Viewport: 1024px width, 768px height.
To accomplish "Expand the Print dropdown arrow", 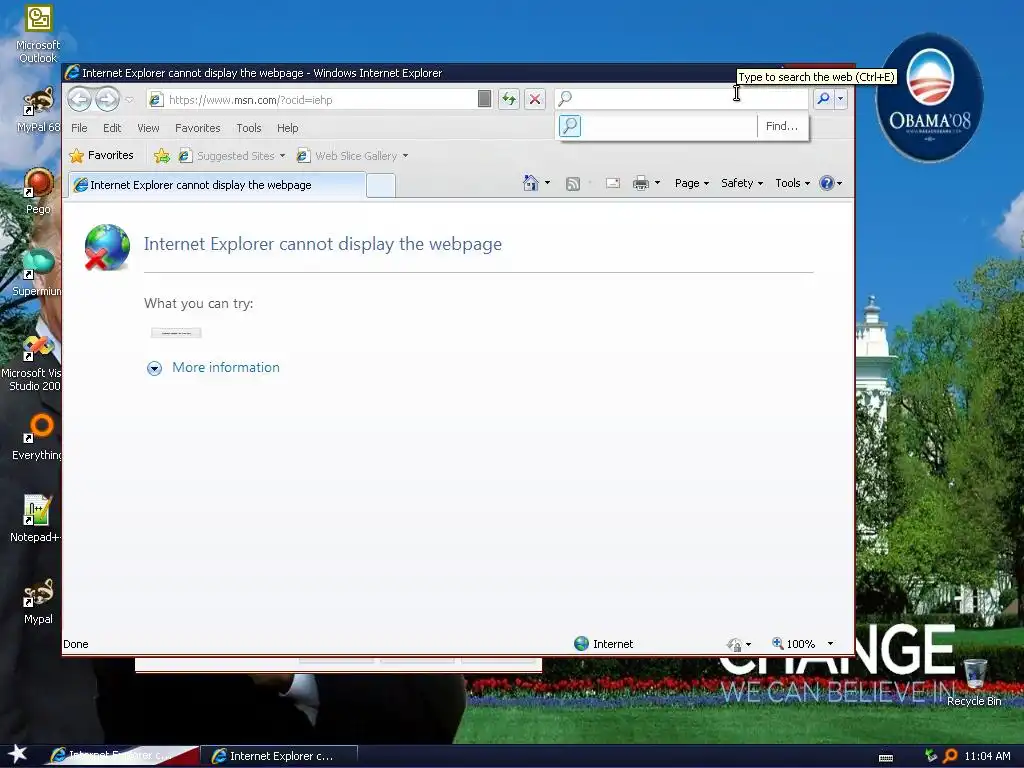I will [x=657, y=183].
